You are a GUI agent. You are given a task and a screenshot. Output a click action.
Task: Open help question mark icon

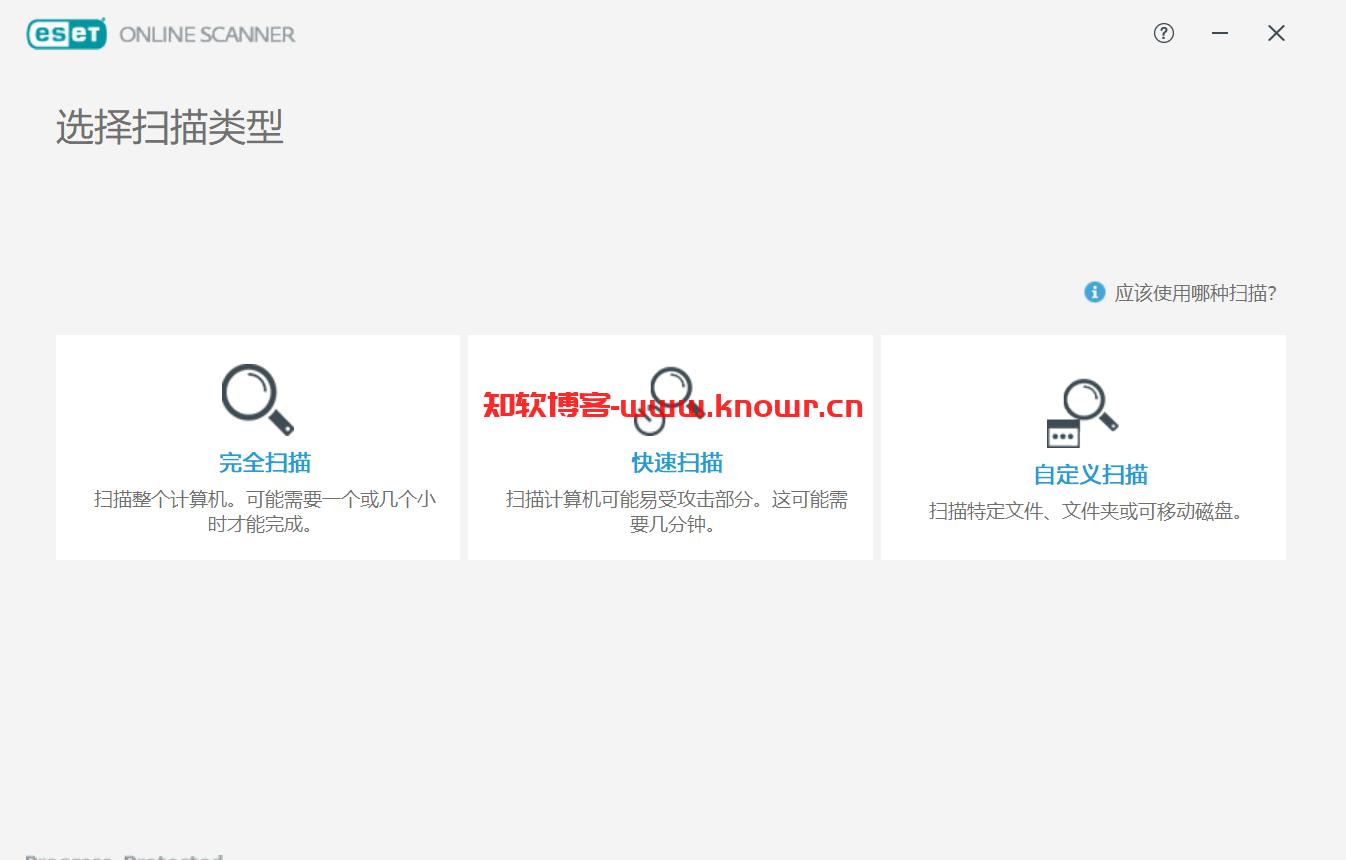[x=1163, y=33]
